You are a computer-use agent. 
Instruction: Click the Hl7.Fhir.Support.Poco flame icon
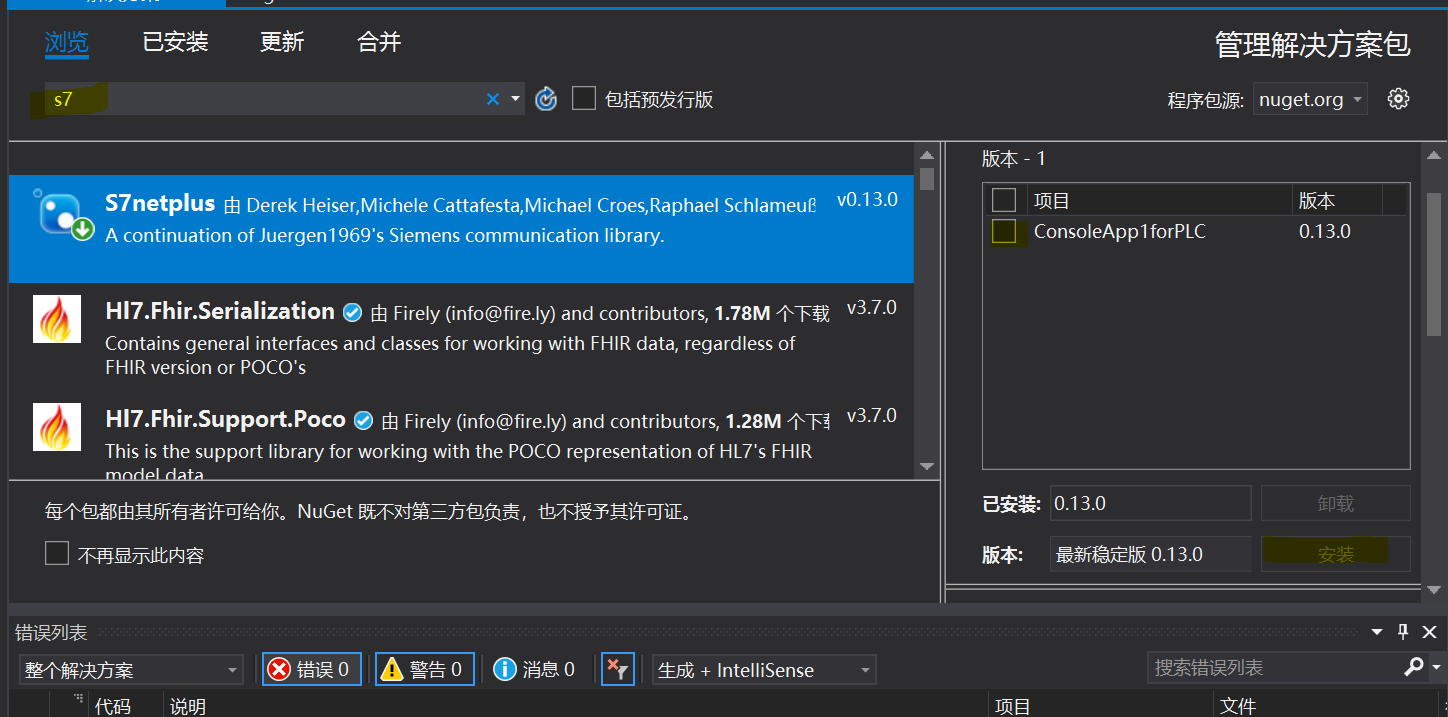[x=57, y=427]
